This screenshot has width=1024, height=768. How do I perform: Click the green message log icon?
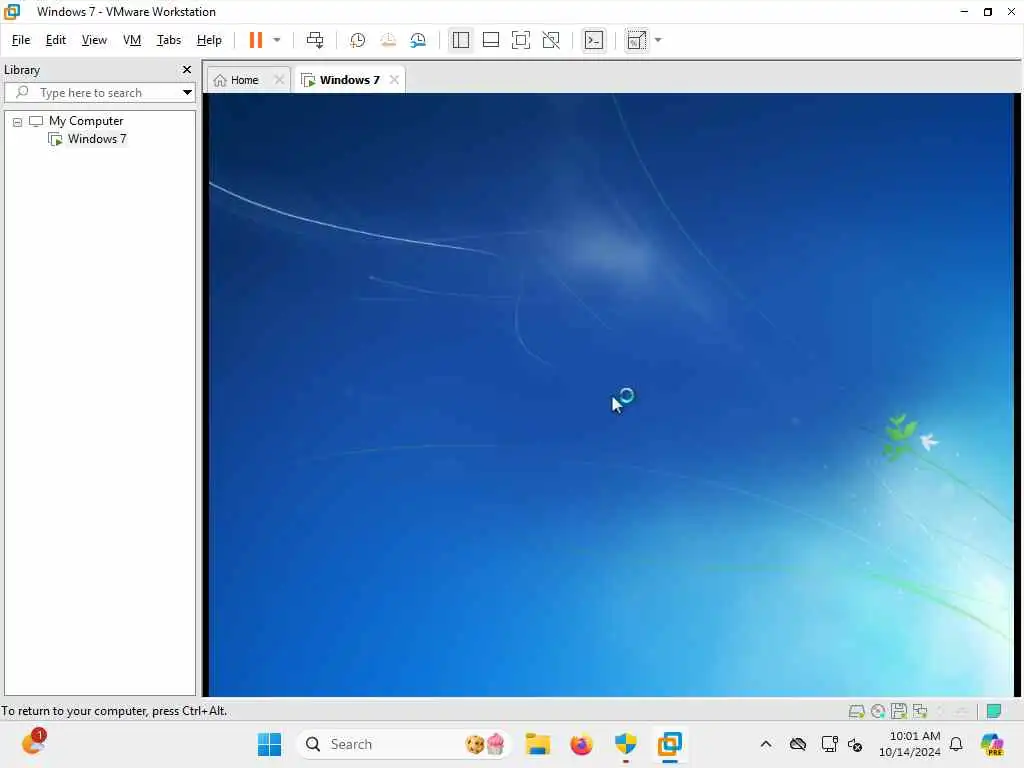click(x=993, y=711)
